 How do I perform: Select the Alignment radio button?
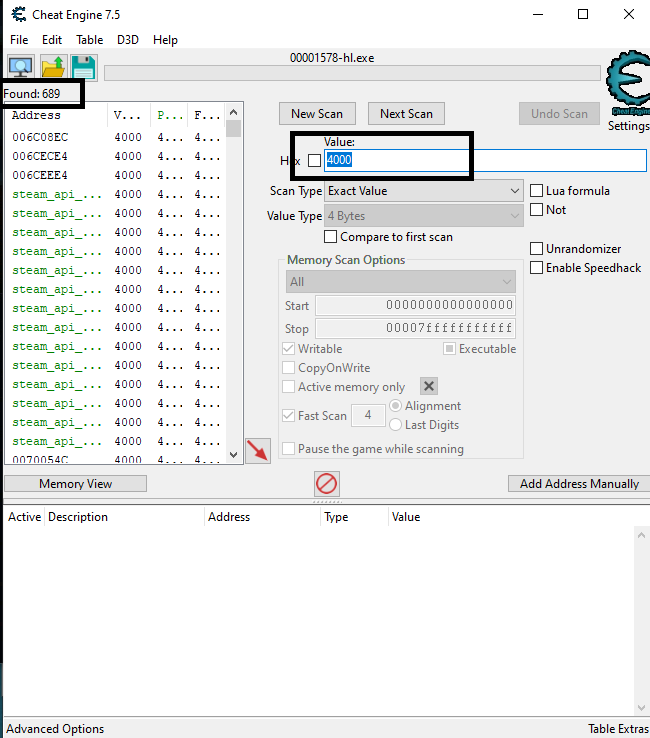coord(395,406)
